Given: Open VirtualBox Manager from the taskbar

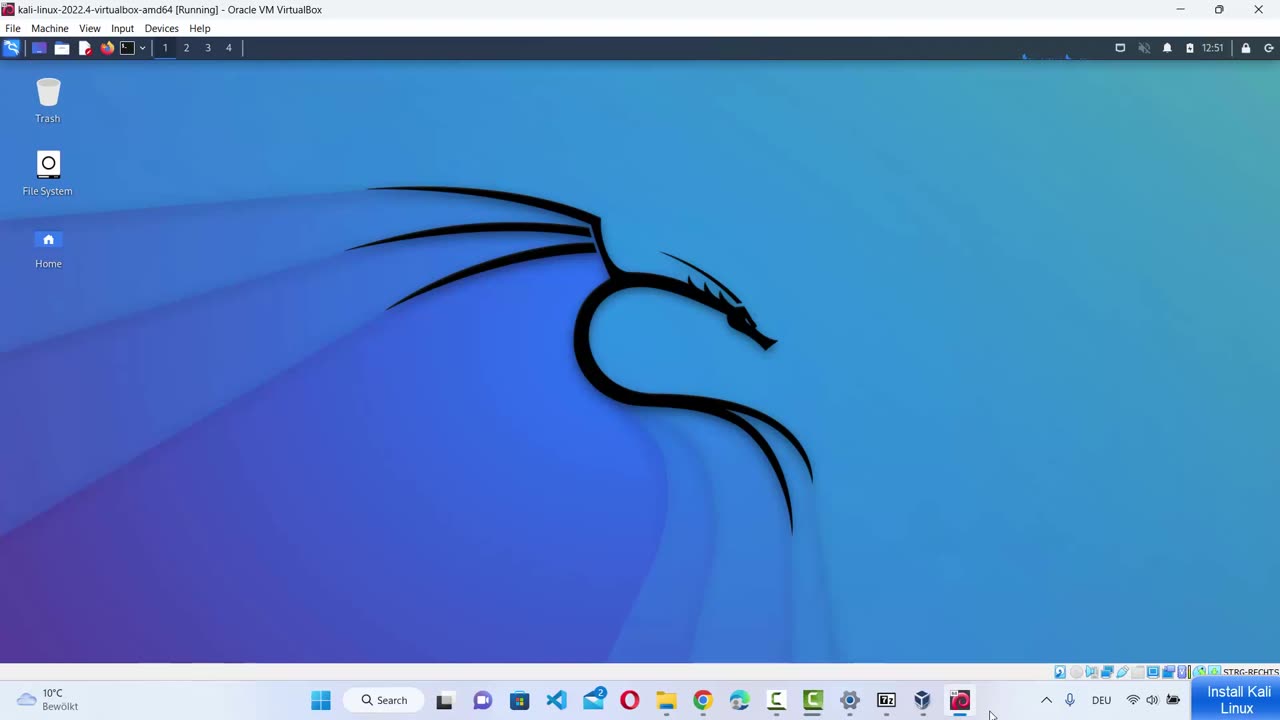Looking at the screenshot, I should (922, 700).
